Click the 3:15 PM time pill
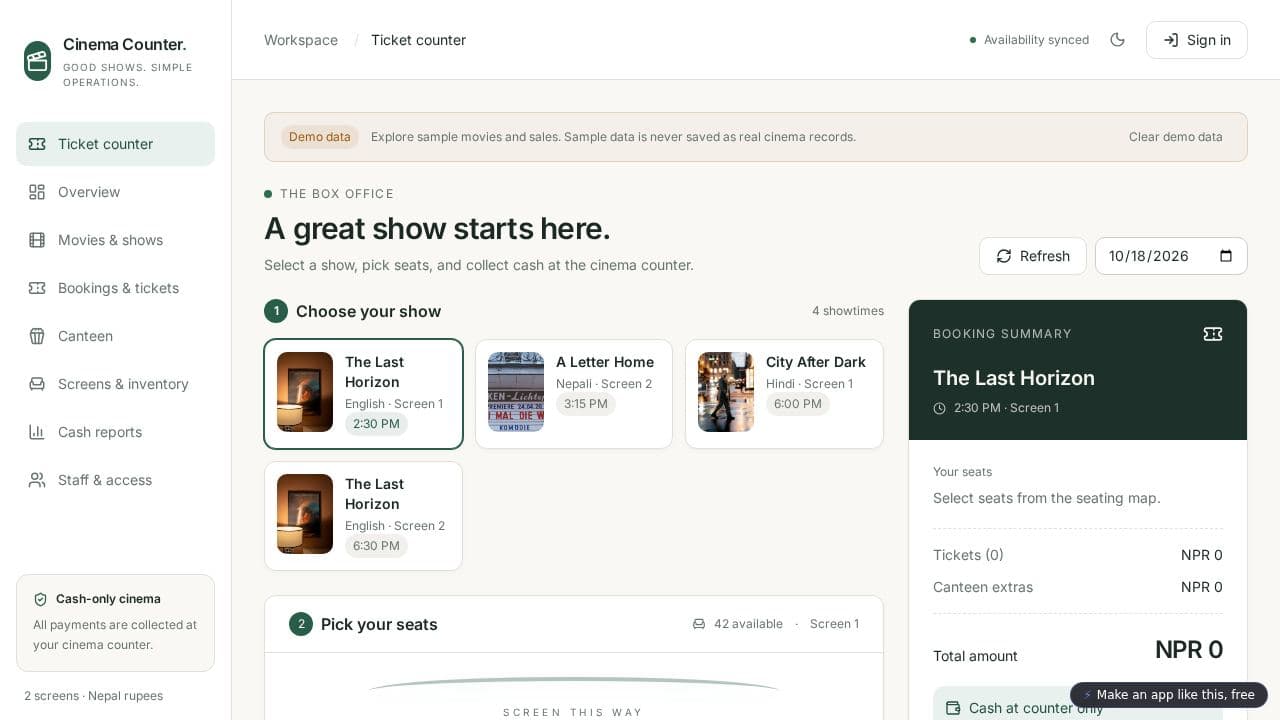The width and height of the screenshot is (1280, 720). [x=586, y=404]
